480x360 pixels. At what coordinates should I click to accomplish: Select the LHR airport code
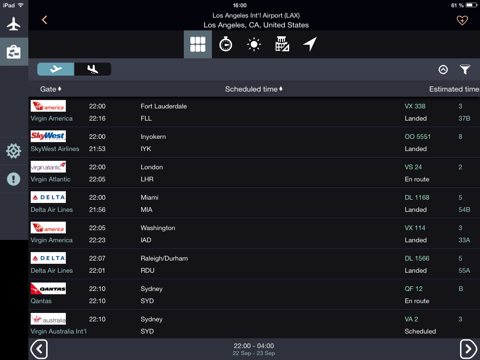click(x=147, y=179)
